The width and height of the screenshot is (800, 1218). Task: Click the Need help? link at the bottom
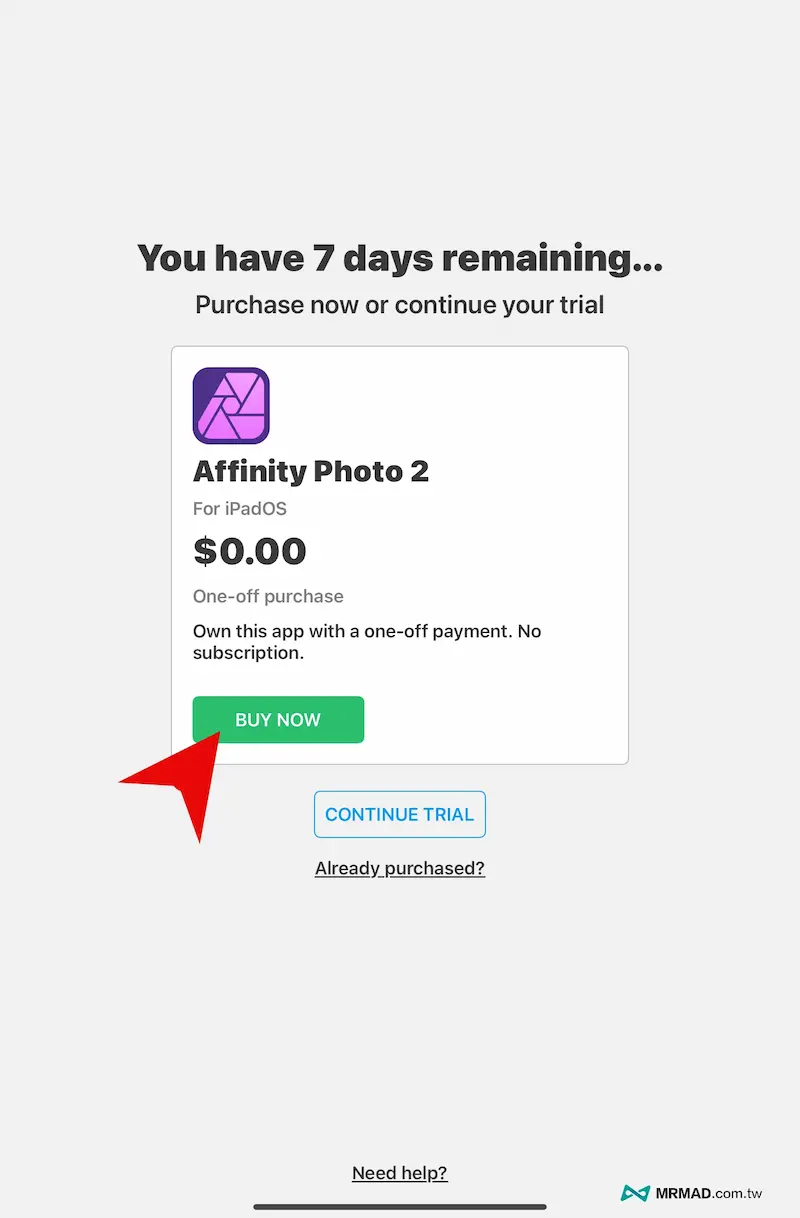tap(399, 1173)
